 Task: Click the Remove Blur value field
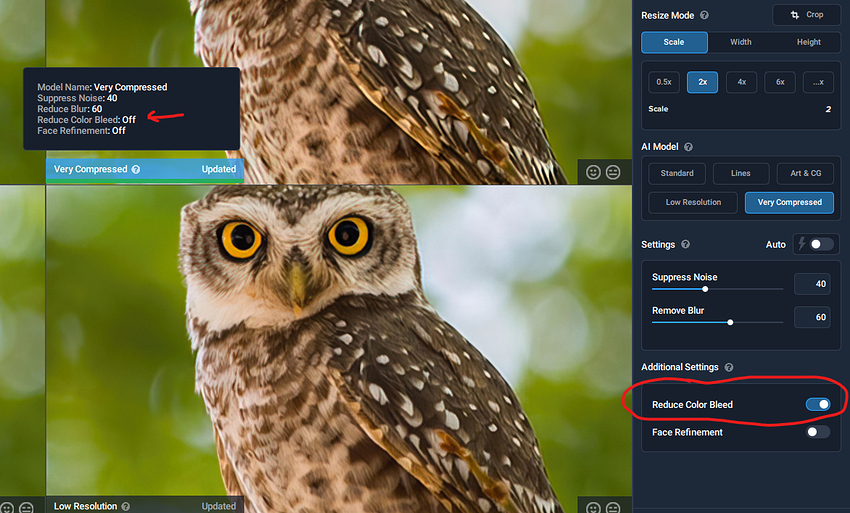pyautogui.click(x=811, y=317)
